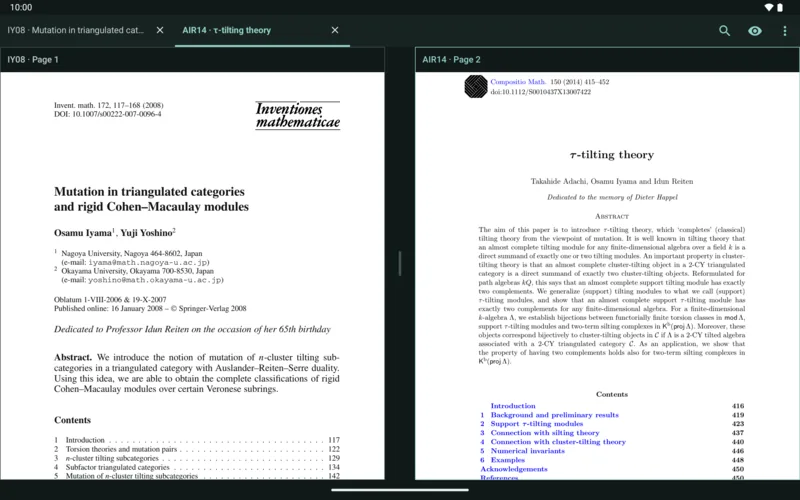Click the Inventiones mathematicae journal logo

pos(297,115)
